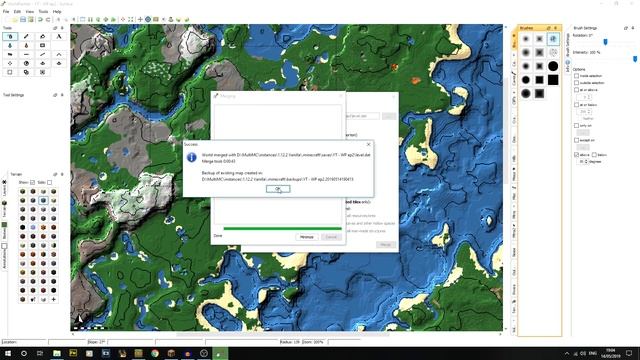This screenshot has width=640, height=360.
Task: Uncheck the above checkbox
Action: [x=576, y=155]
